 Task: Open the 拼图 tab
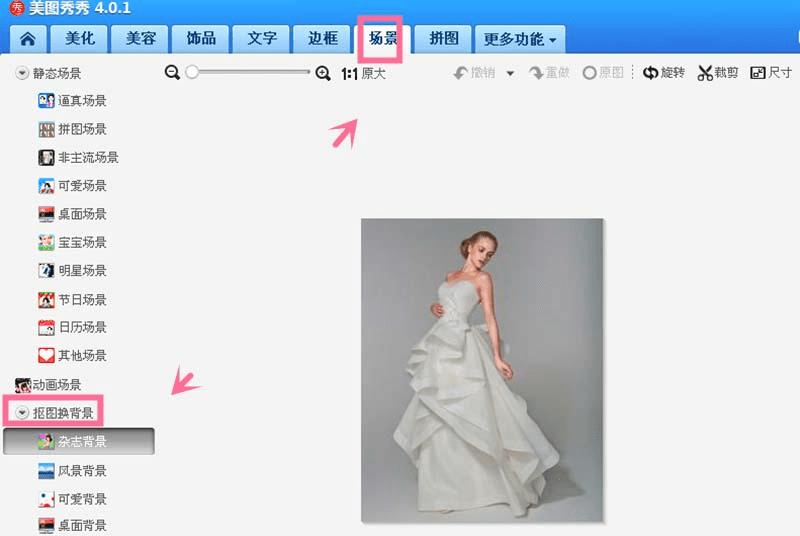coord(443,39)
